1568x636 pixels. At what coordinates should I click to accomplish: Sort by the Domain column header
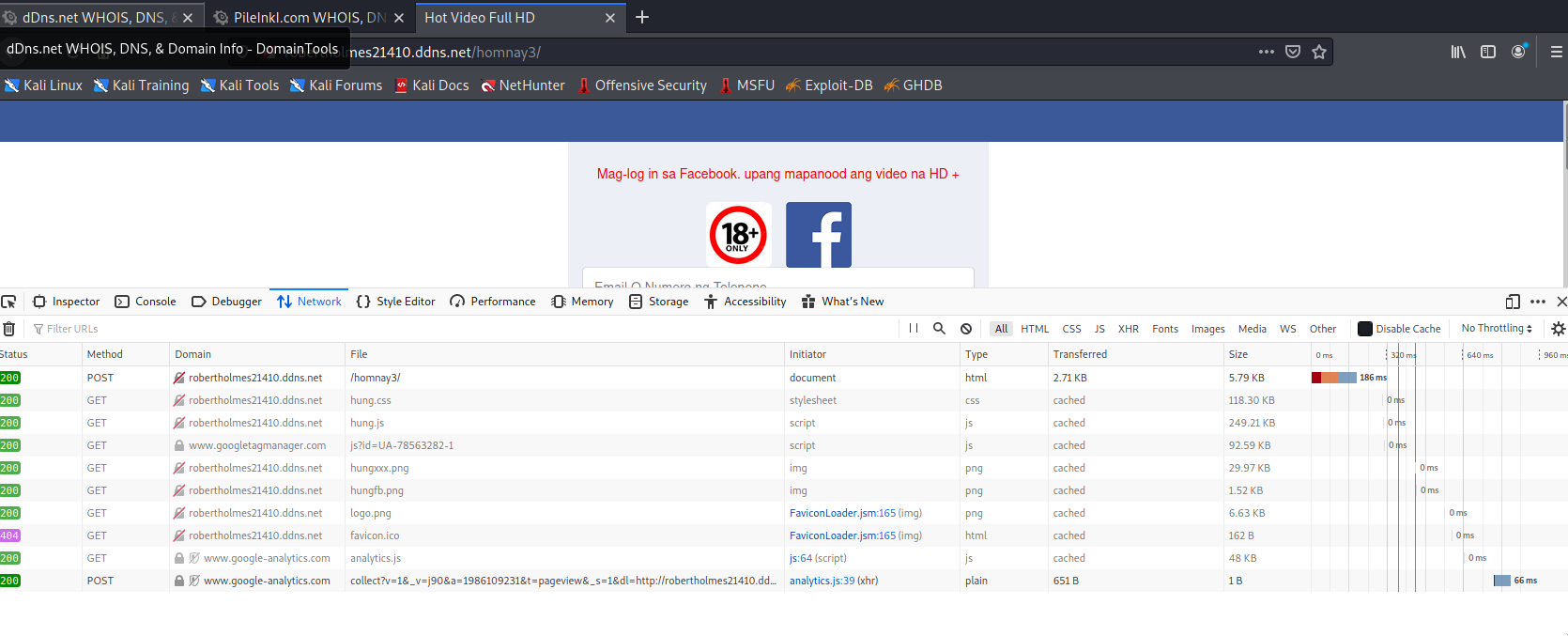pos(257,354)
